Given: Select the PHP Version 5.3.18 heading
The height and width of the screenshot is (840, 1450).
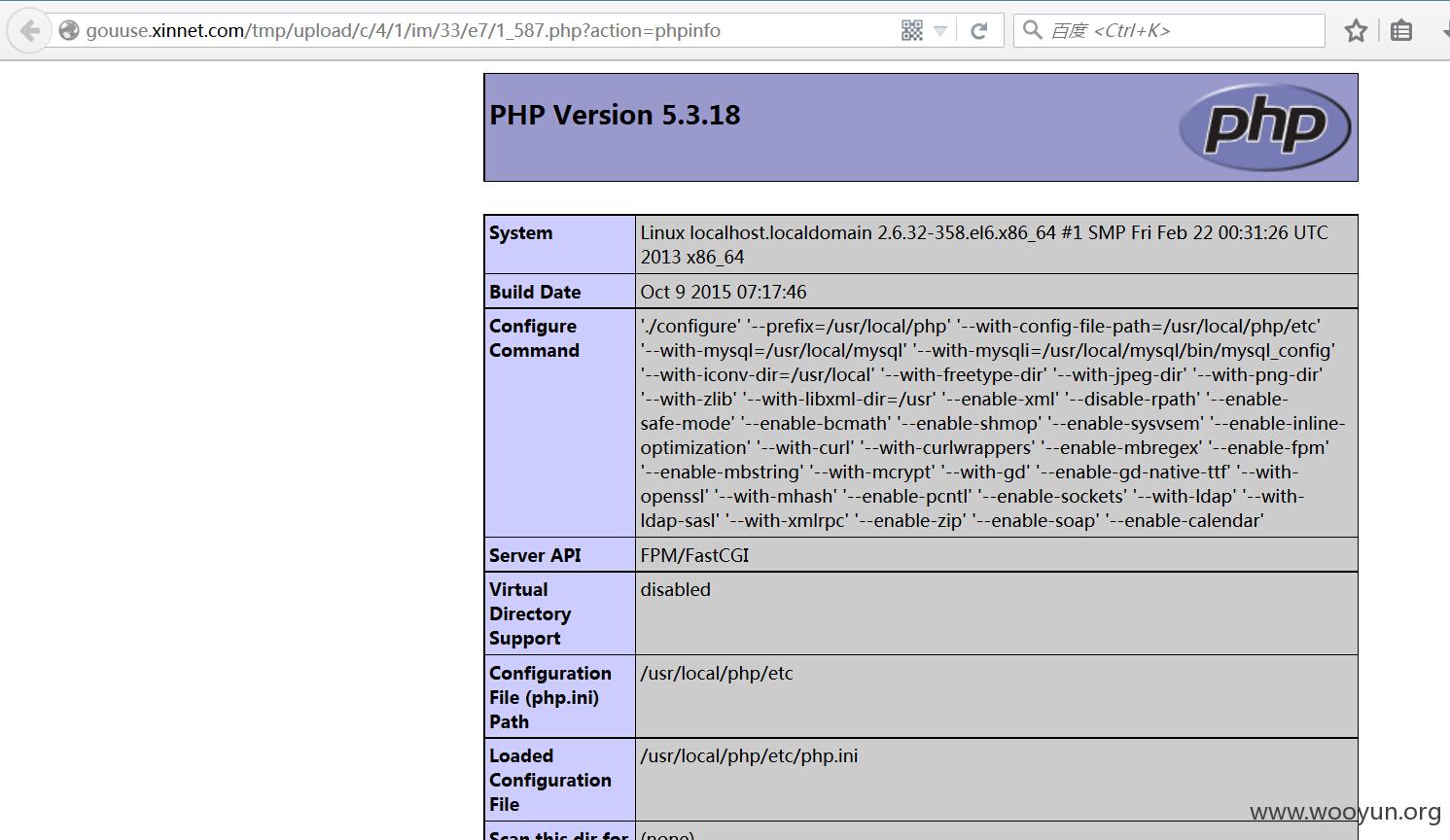Looking at the screenshot, I should [x=615, y=115].
